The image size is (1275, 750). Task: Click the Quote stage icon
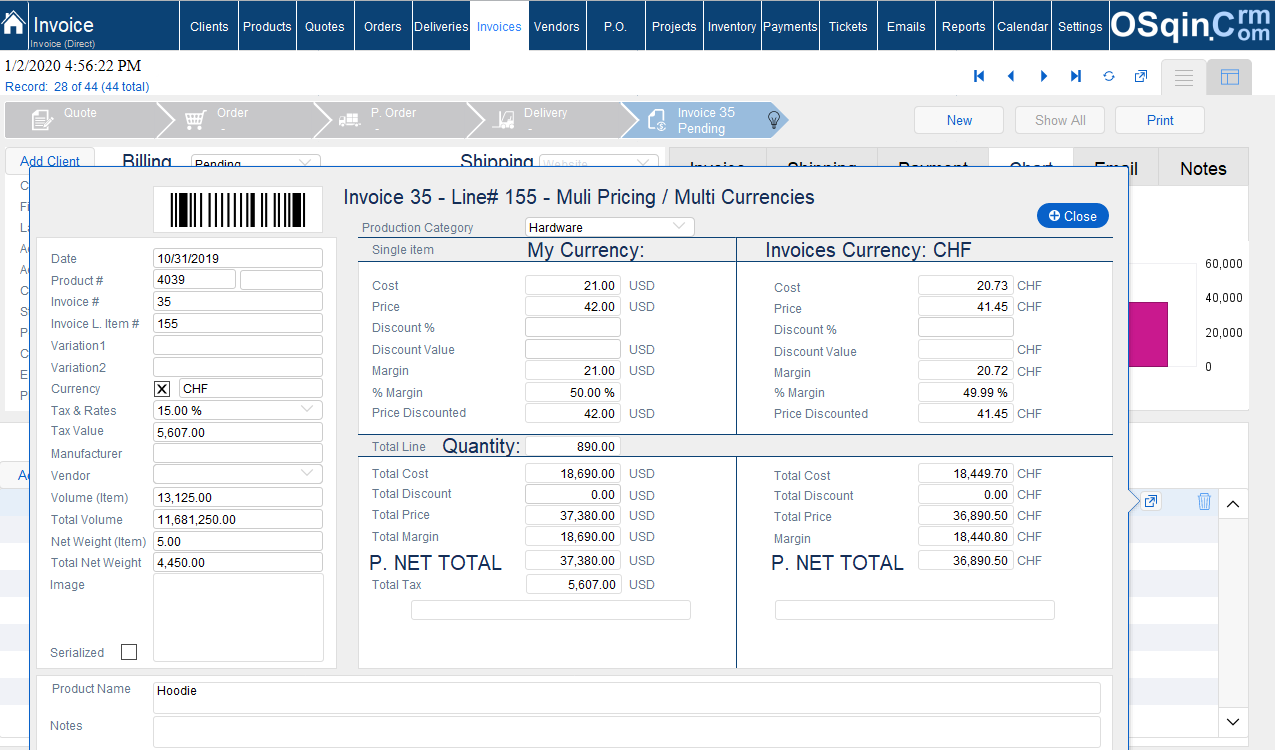tap(42, 120)
